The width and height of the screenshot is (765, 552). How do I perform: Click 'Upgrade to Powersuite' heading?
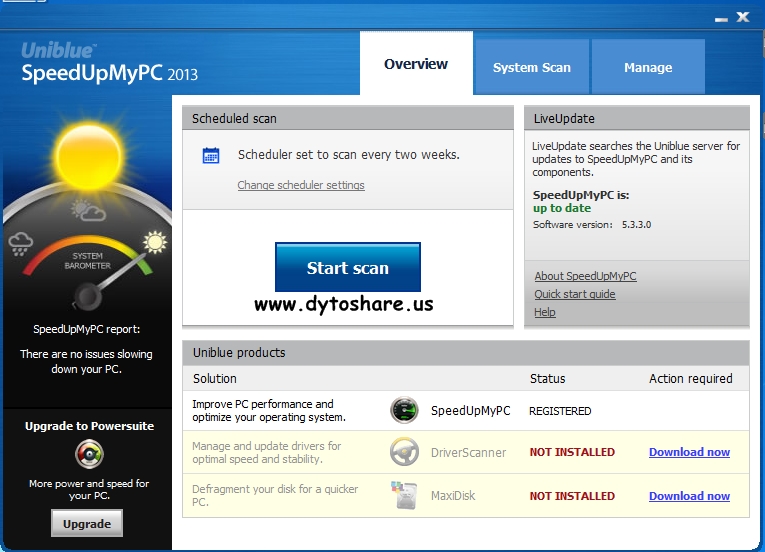pos(89,426)
